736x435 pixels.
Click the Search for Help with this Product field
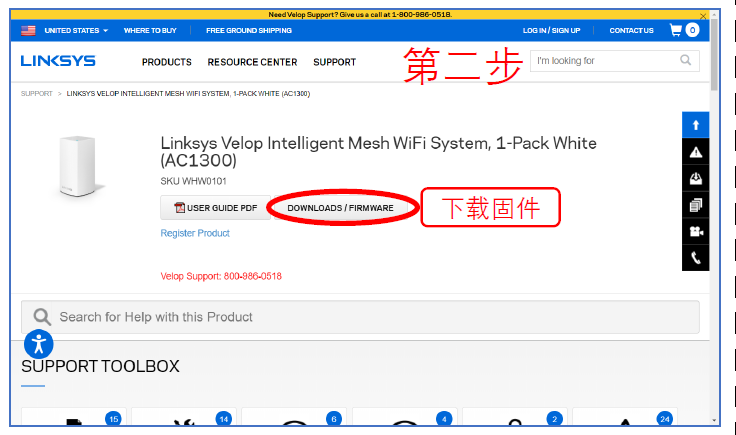tap(360, 317)
